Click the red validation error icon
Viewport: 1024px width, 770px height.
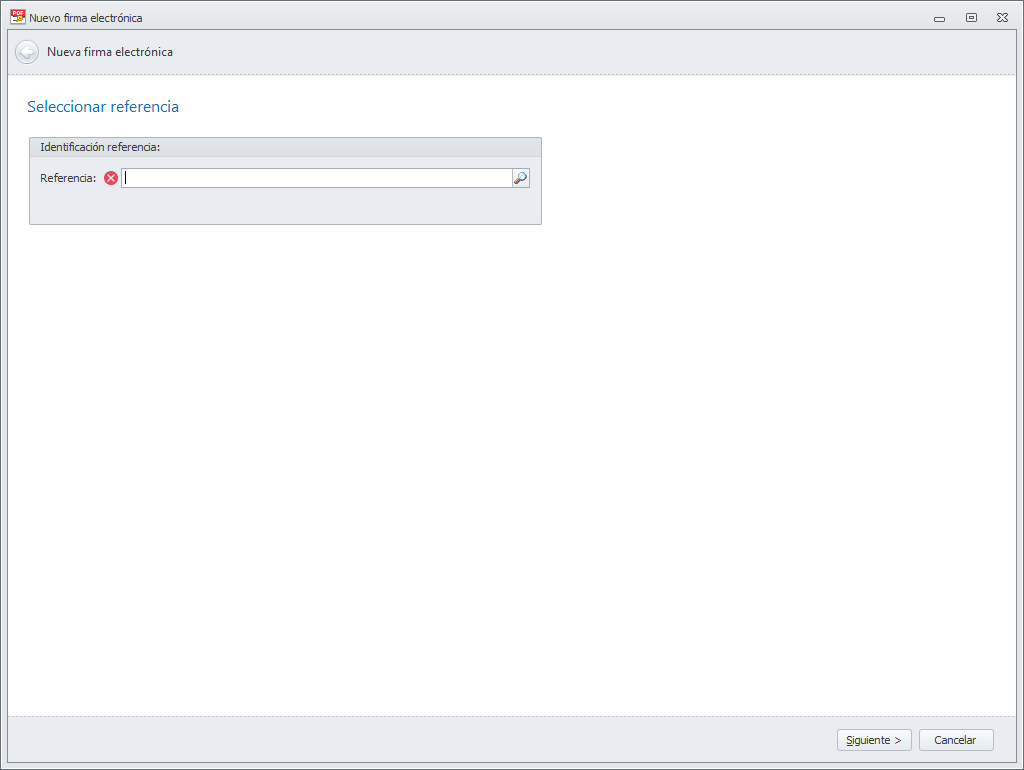click(x=111, y=178)
